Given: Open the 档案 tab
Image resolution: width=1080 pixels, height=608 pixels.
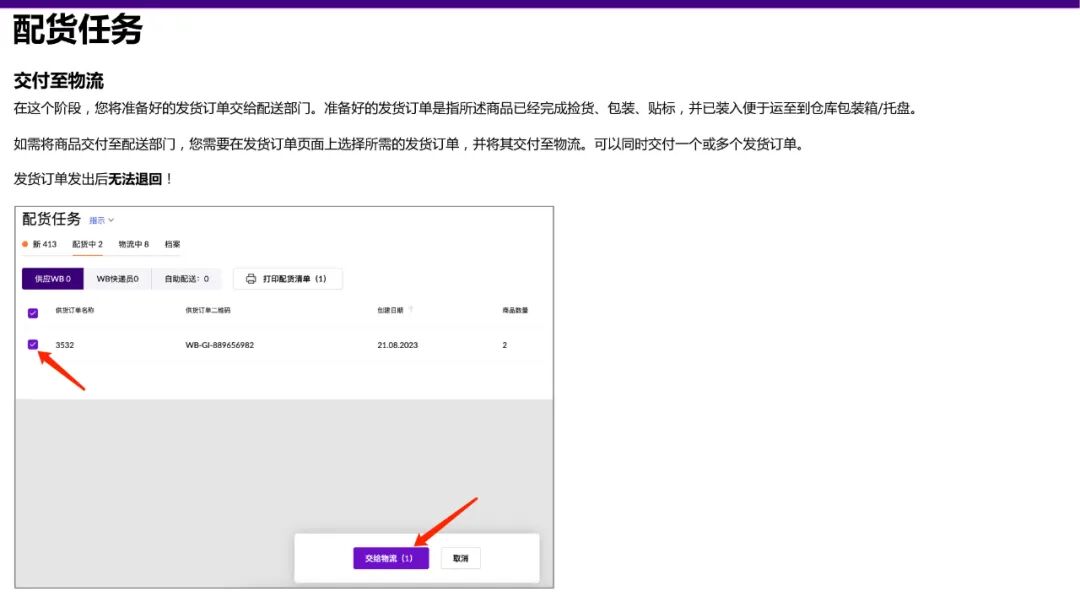Looking at the screenshot, I should pyautogui.click(x=172, y=243).
